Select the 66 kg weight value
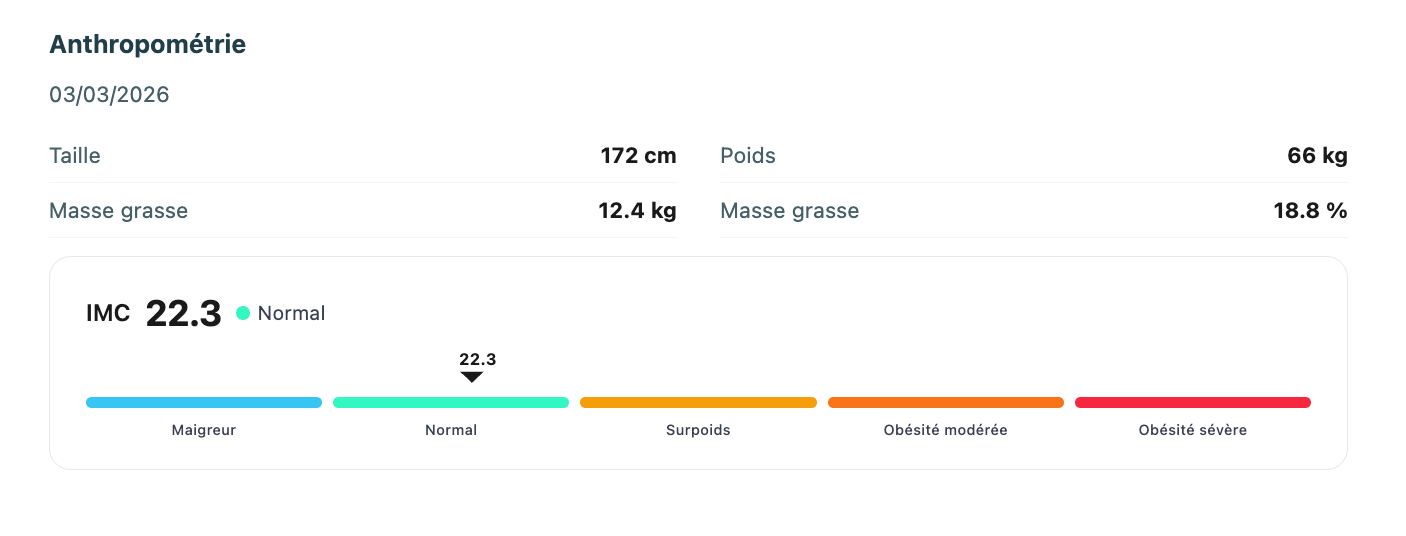Viewport: 1406px width, 536px height. click(x=1317, y=156)
